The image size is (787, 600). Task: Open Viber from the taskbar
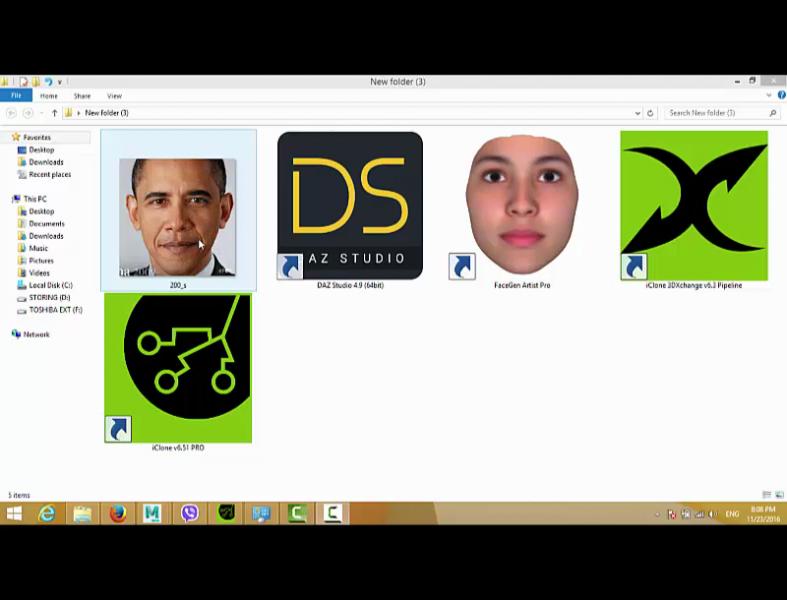pyautogui.click(x=190, y=513)
